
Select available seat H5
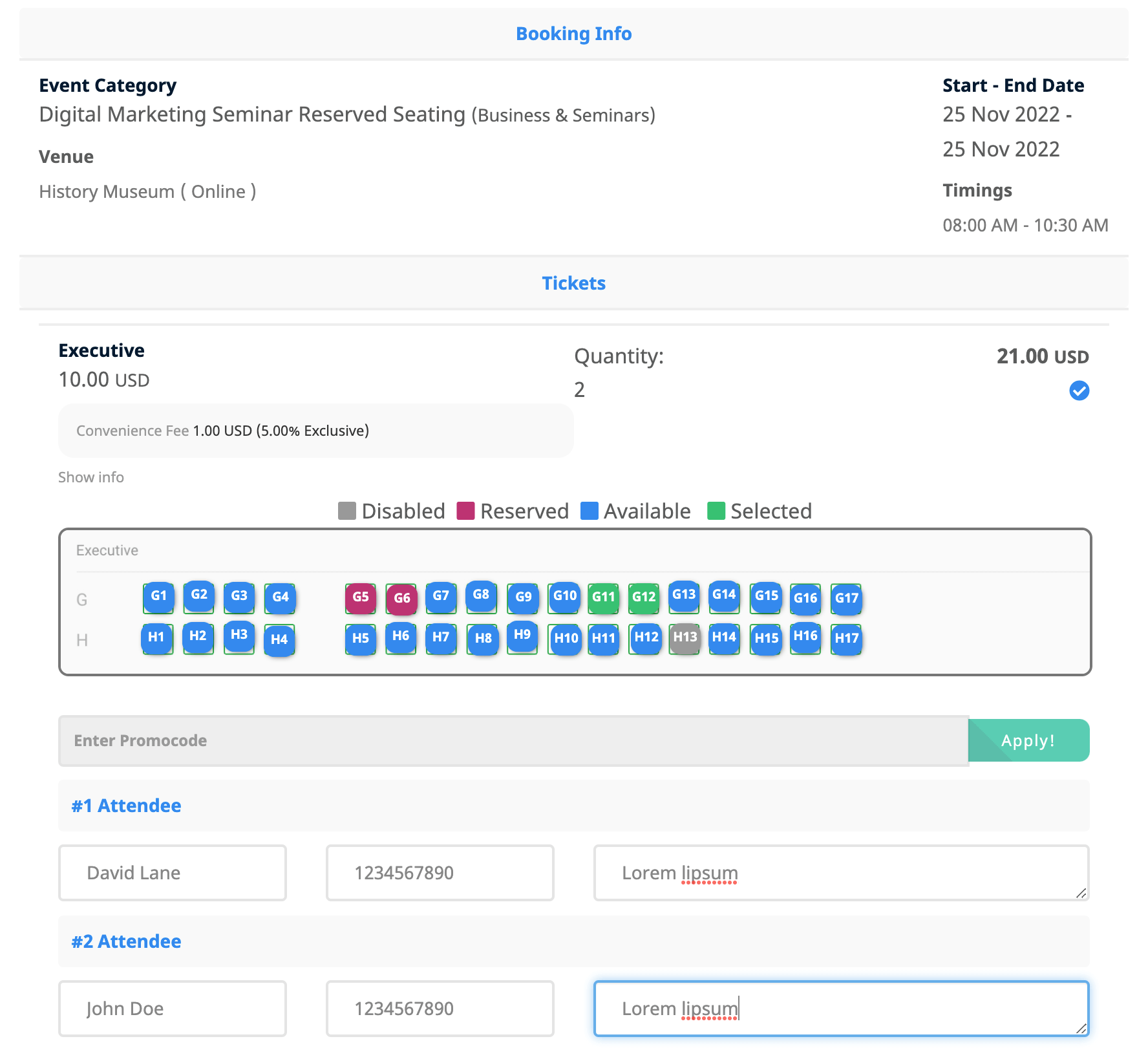tap(361, 639)
